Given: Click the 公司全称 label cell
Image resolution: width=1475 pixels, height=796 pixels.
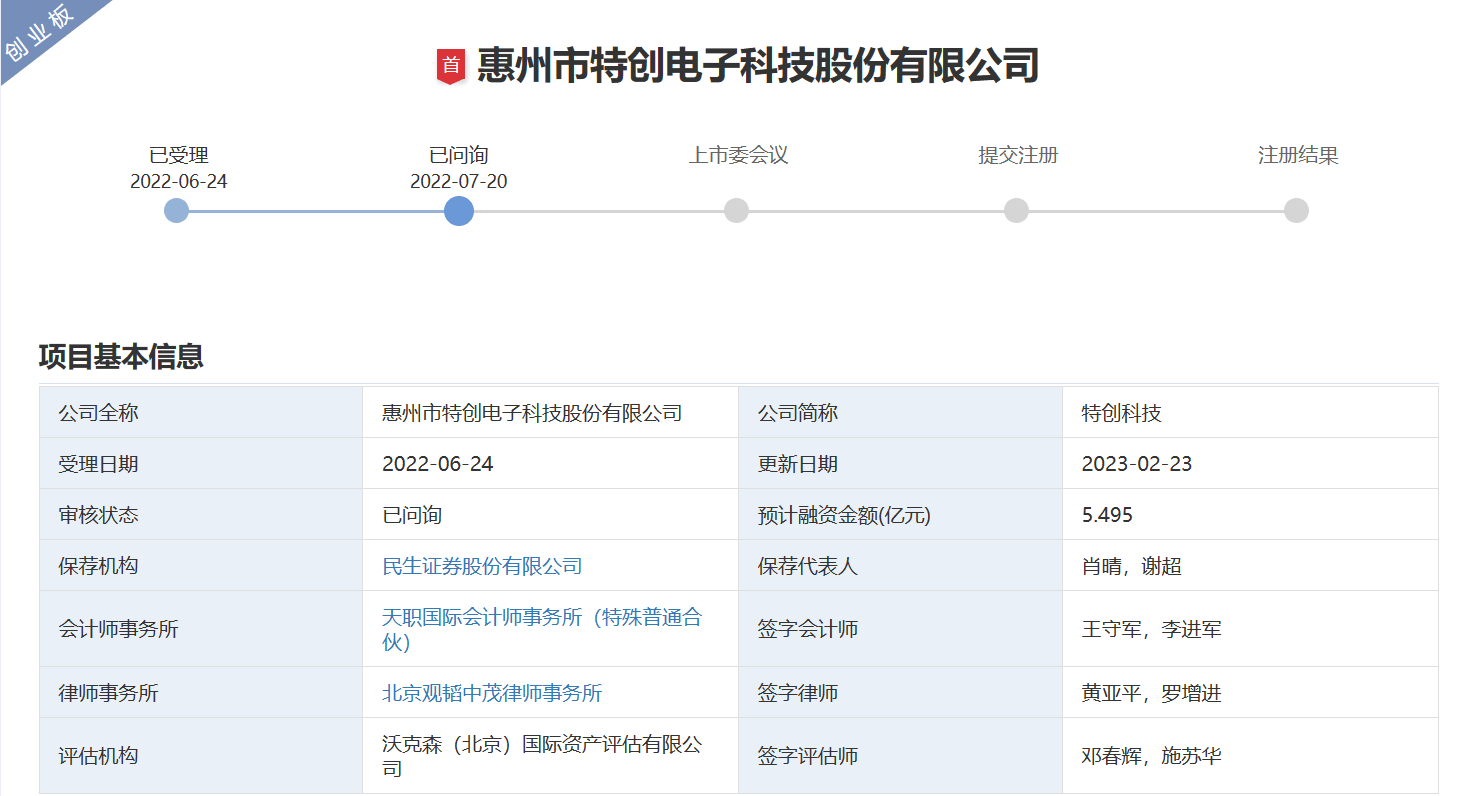Looking at the screenshot, I should click(x=201, y=412).
